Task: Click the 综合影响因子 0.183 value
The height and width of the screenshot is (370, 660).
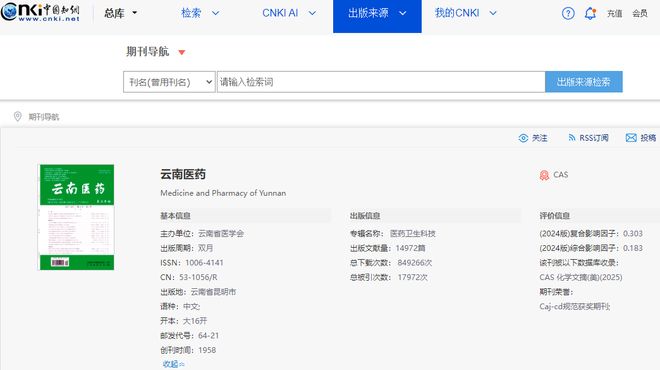Action: click(633, 248)
